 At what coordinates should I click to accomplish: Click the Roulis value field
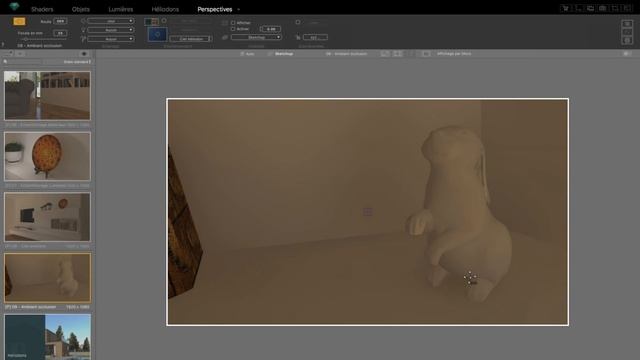60,21
